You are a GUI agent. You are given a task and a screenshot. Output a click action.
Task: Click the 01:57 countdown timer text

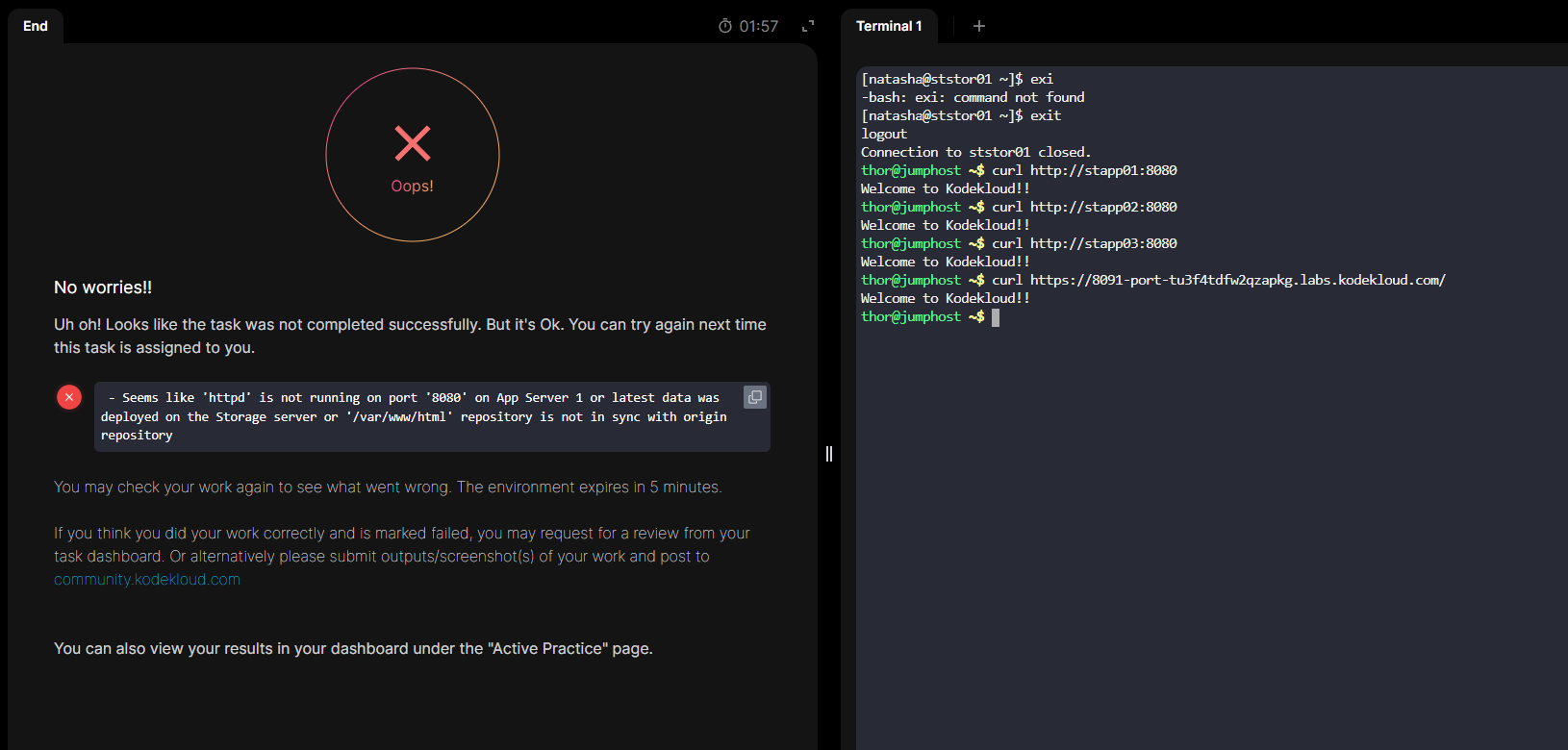(x=759, y=26)
